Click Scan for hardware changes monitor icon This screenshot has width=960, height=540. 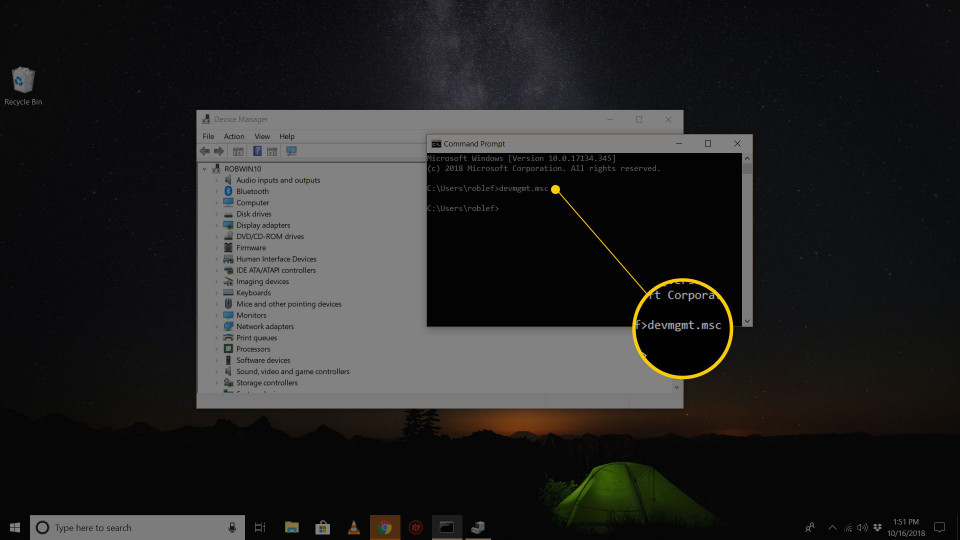pyautogui.click(x=291, y=151)
